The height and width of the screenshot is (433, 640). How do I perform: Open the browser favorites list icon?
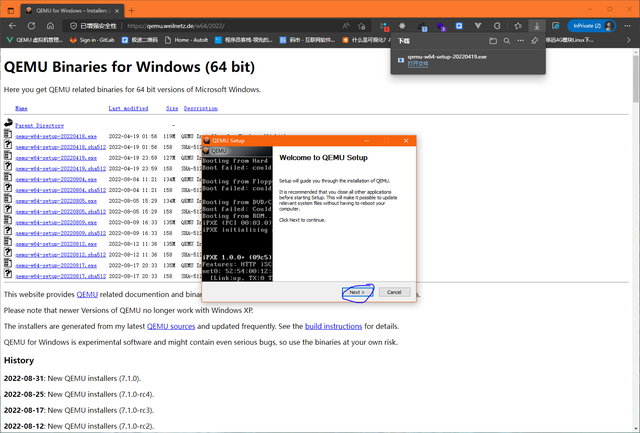518,26
